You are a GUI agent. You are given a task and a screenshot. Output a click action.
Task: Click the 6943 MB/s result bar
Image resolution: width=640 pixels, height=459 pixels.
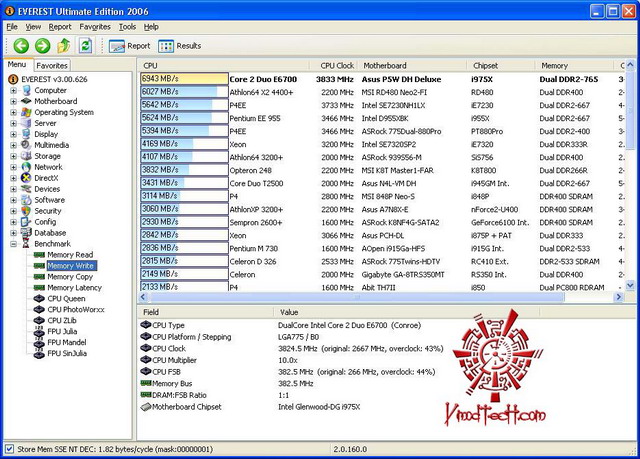pos(184,79)
